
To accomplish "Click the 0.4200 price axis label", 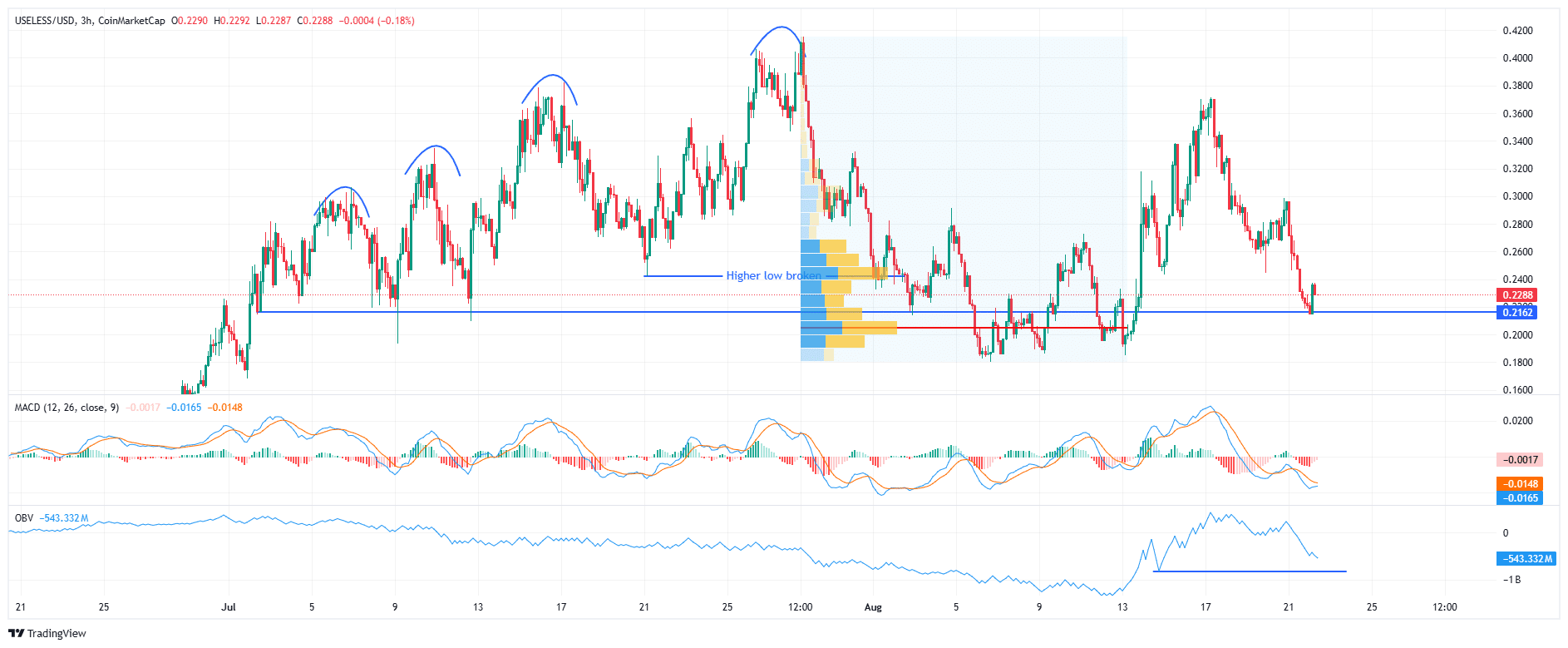I will [x=1517, y=31].
